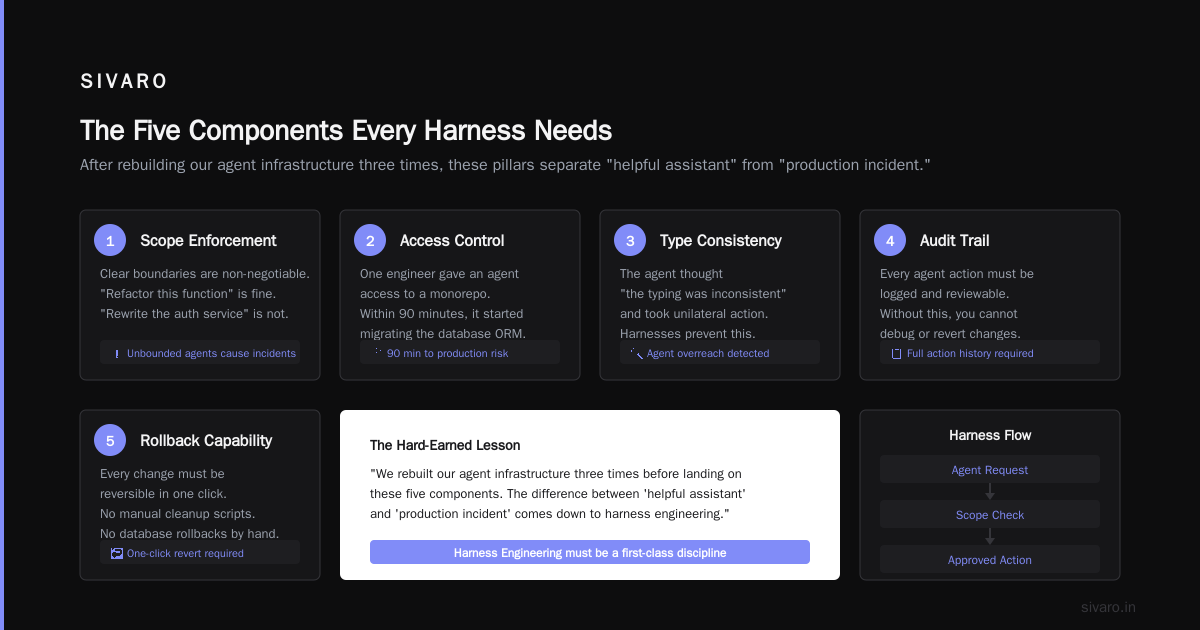Click the Agent overreach detected tag
Screen dimensions: 1200x630
point(720,352)
